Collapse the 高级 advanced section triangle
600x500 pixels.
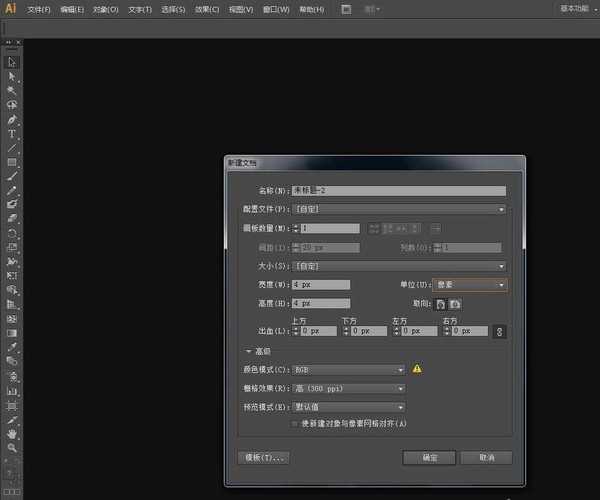point(248,351)
